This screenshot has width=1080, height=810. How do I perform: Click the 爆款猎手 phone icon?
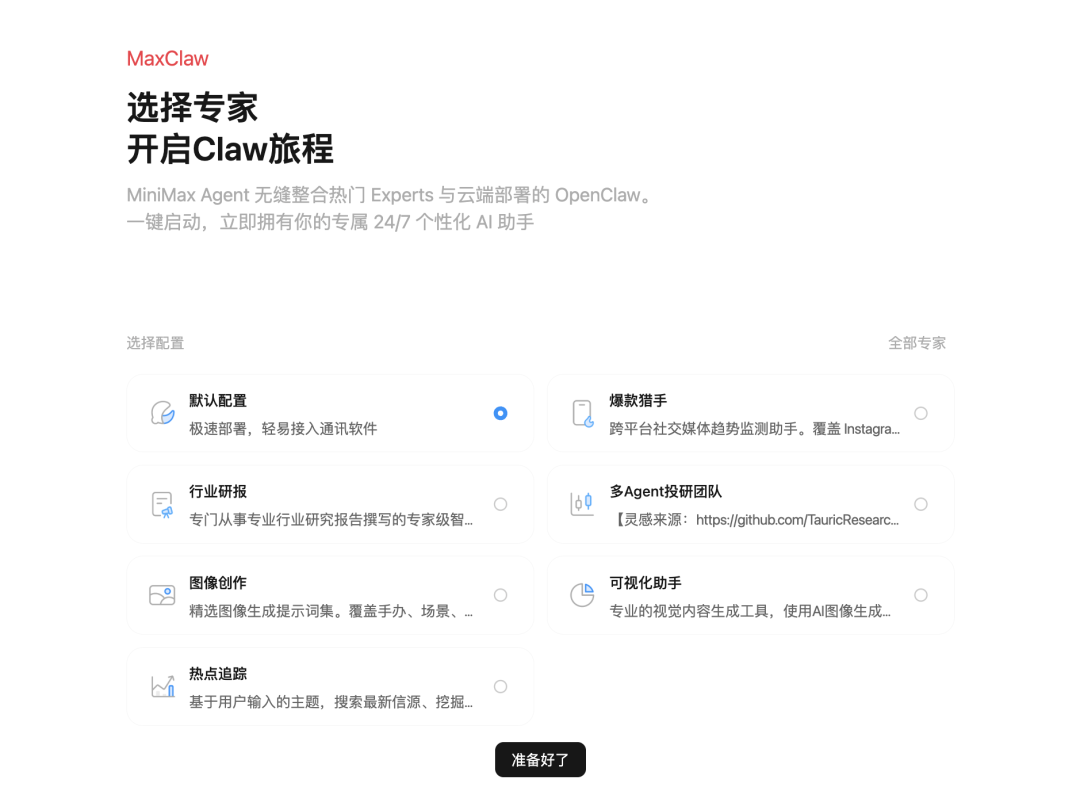pos(581,412)
